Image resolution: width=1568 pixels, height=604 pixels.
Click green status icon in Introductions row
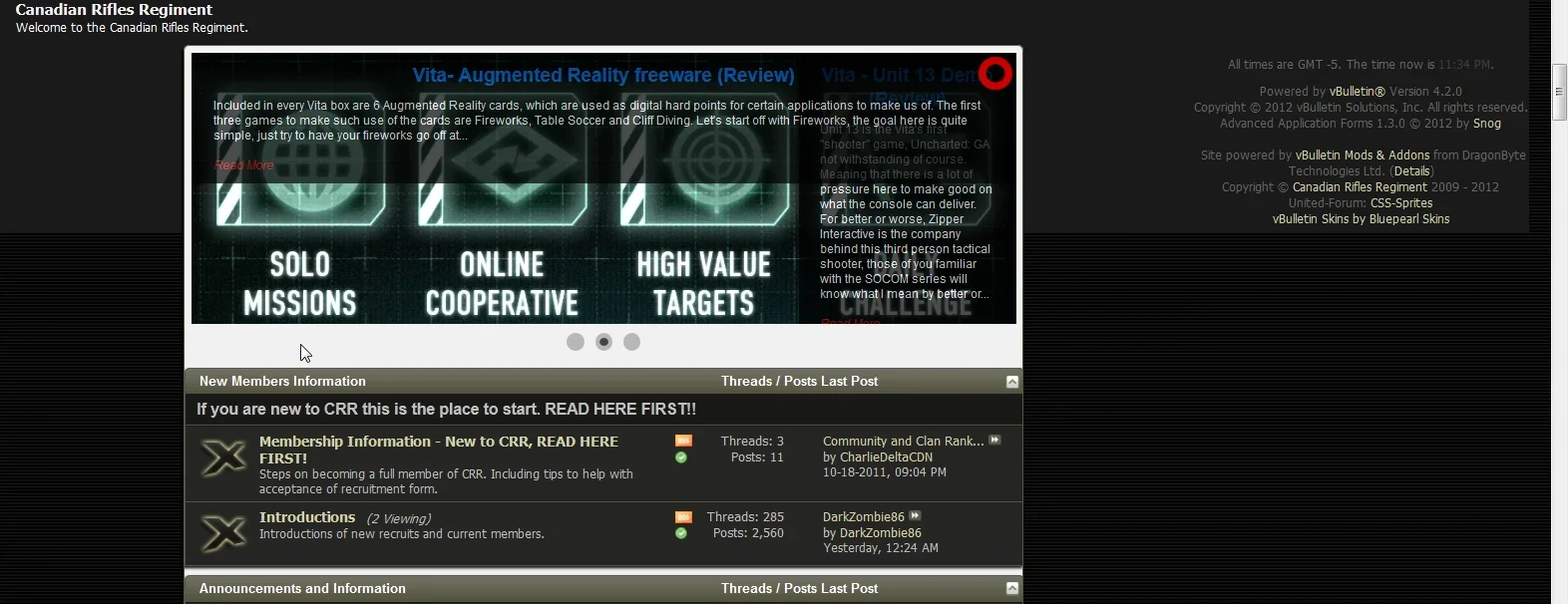tap(681, 533)
